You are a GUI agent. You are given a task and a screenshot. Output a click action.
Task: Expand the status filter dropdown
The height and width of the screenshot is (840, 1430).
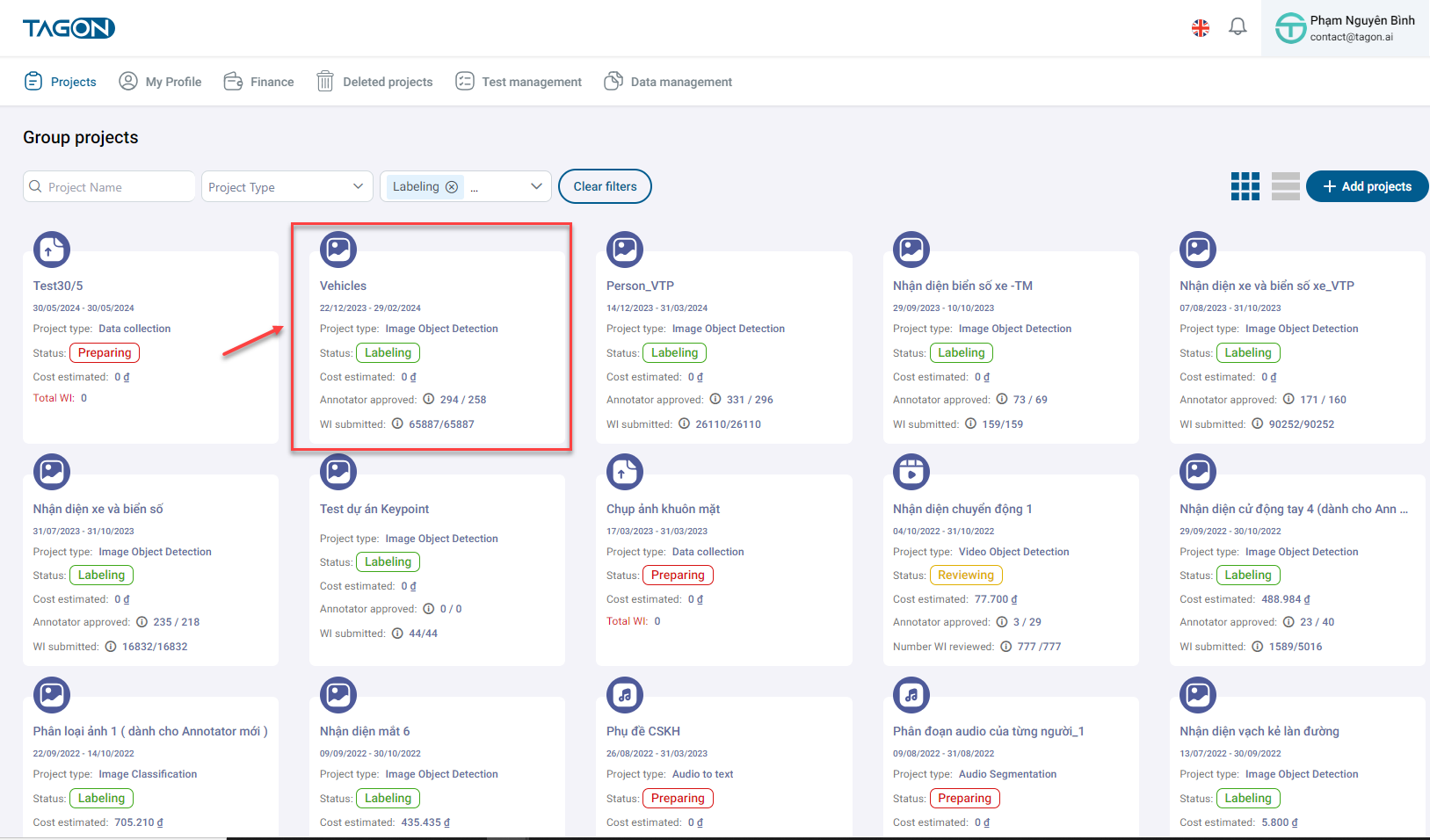click(x=535, y=187)
